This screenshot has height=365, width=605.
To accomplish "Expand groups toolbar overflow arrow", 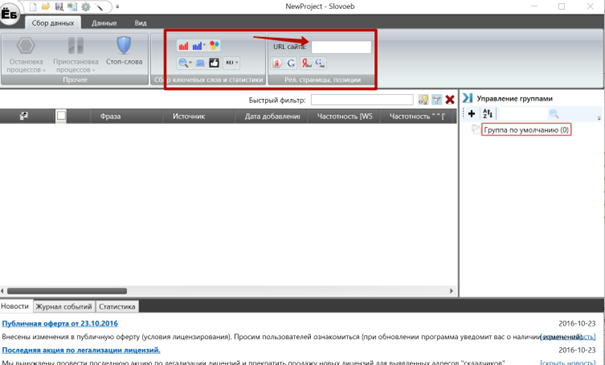I will (x=599, y=118).
